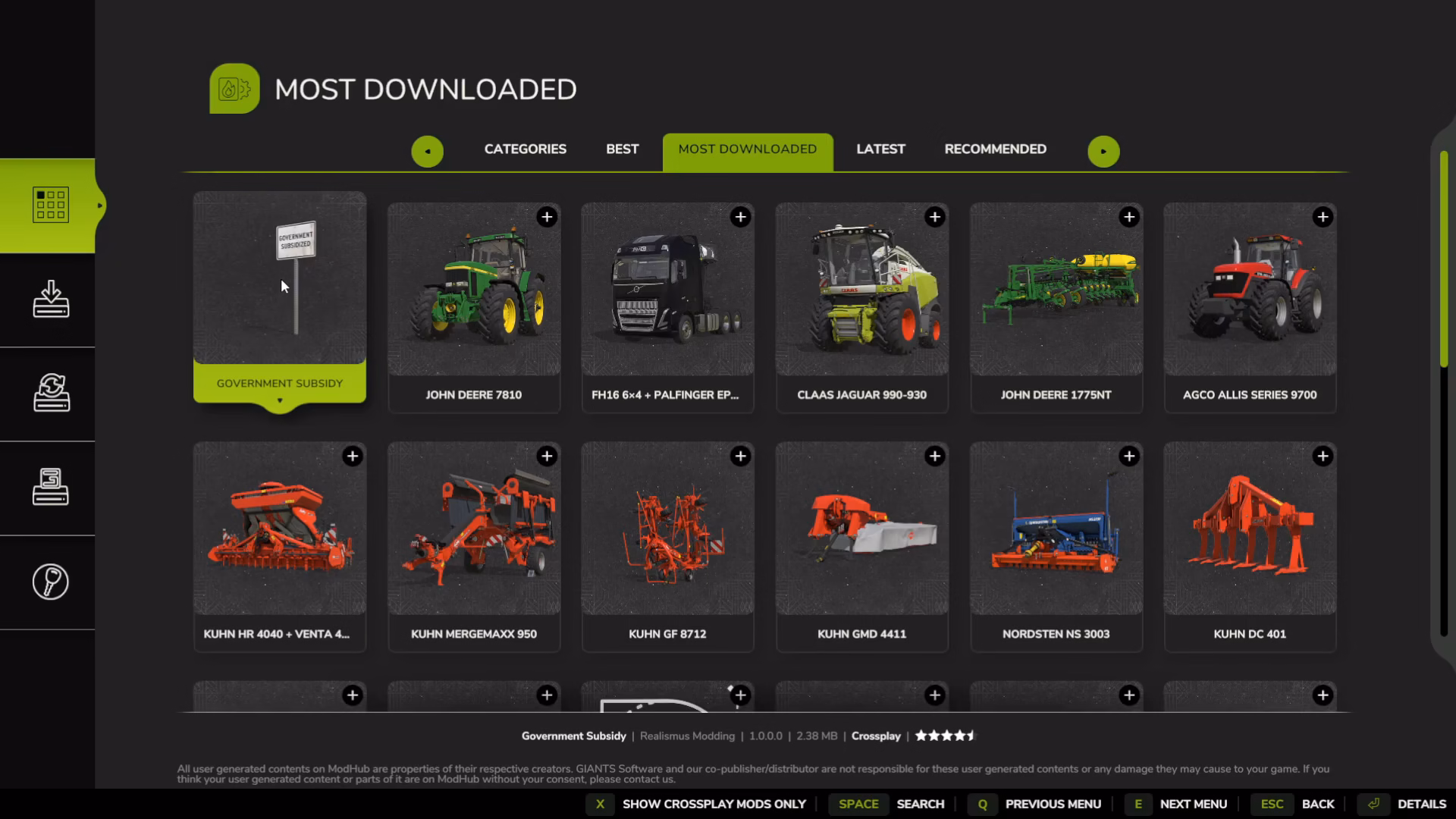
Task: Click the Most Downloaded header logo icon
Action: (x=234, y=89)
